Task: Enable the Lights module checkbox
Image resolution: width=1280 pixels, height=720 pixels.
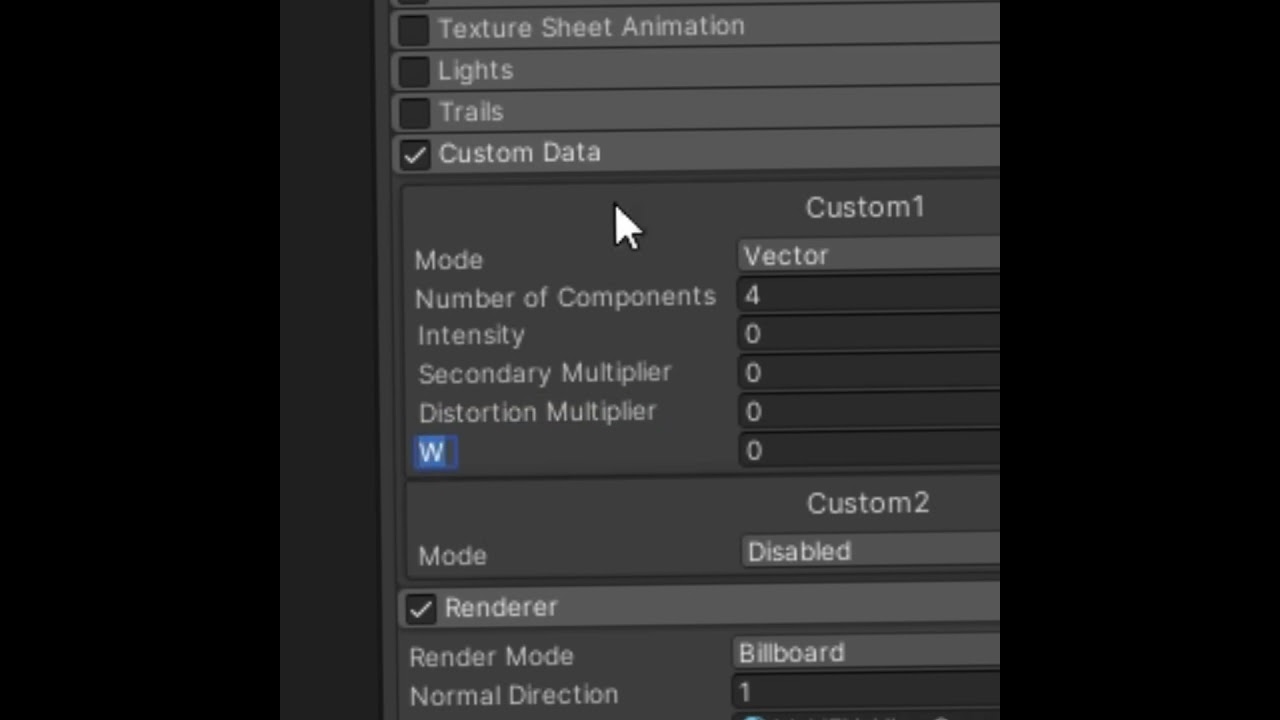Action: coord(413,72)
